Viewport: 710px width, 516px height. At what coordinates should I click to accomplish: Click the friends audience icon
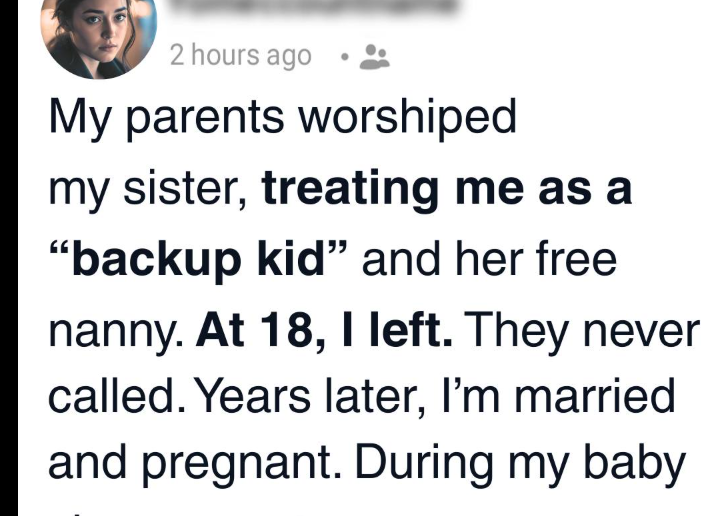[x=376, y=56]
